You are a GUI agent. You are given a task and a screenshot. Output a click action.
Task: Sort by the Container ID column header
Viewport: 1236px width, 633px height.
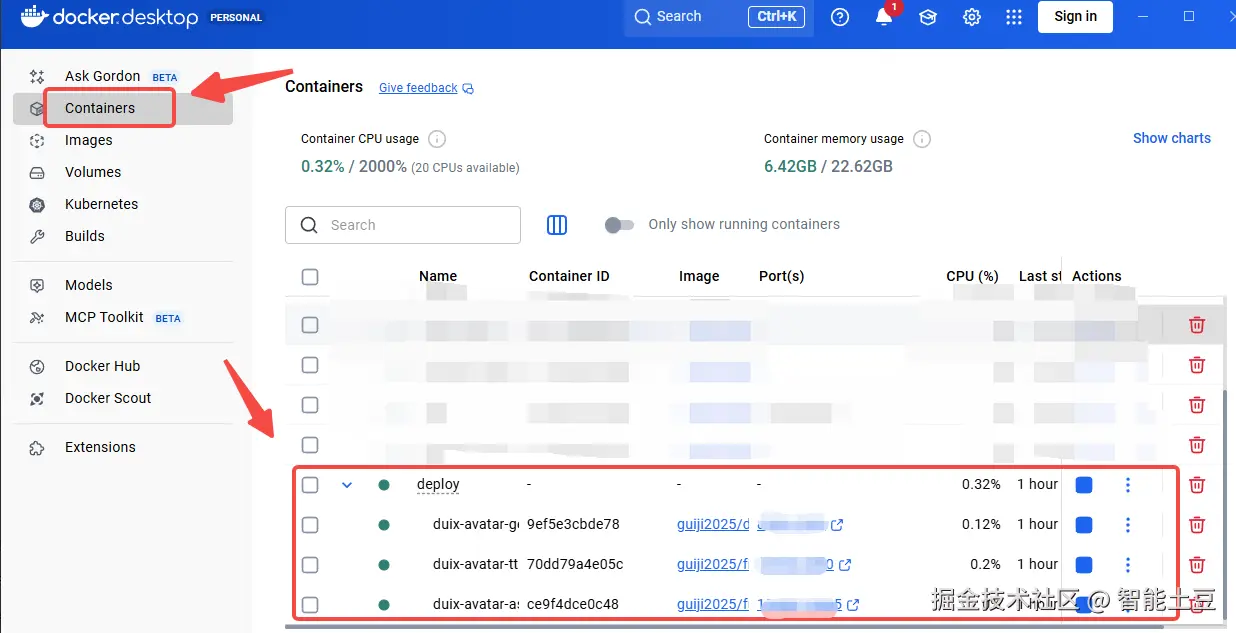point(569,276)
